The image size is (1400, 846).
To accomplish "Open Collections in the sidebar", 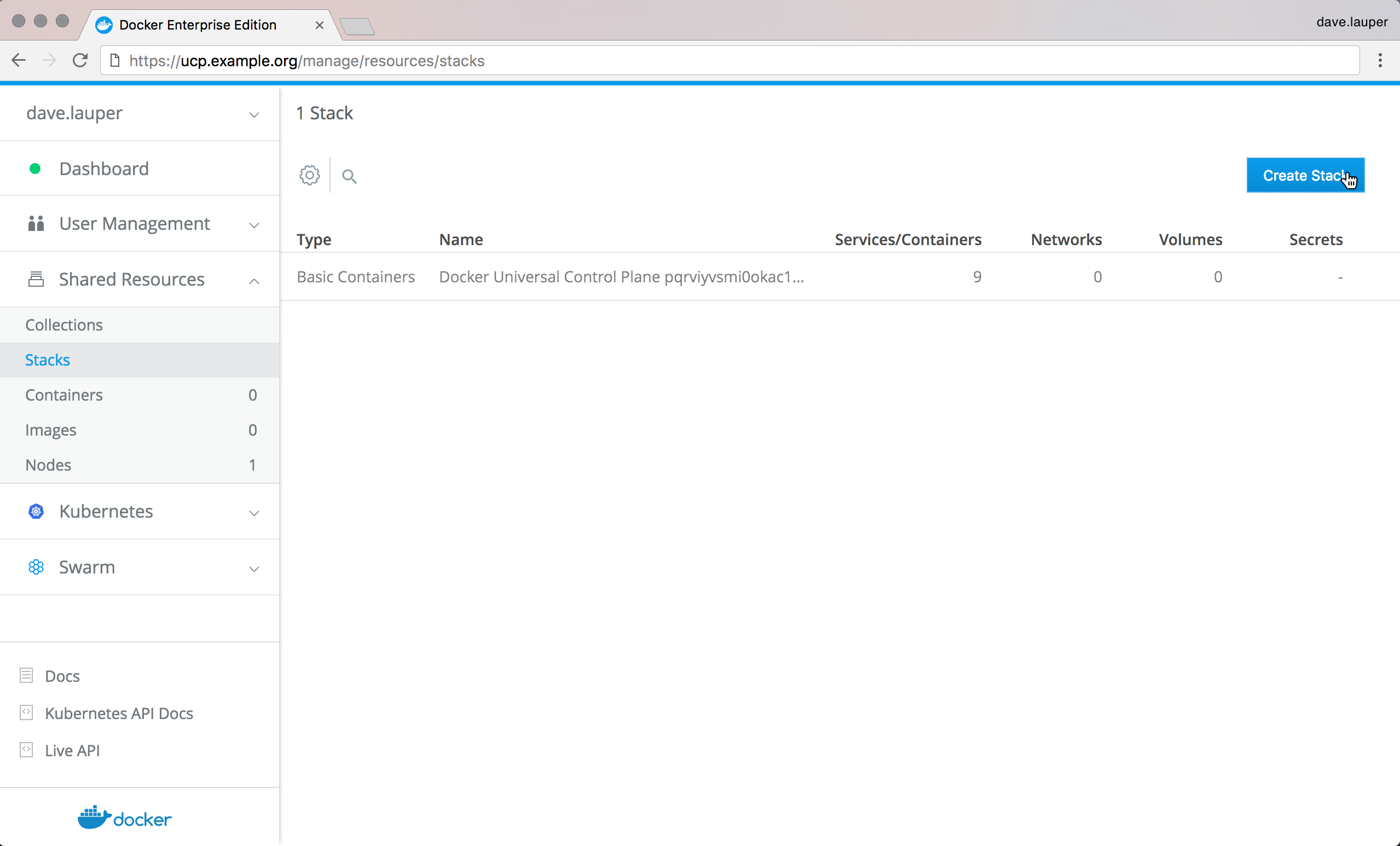I will [64, 325].
